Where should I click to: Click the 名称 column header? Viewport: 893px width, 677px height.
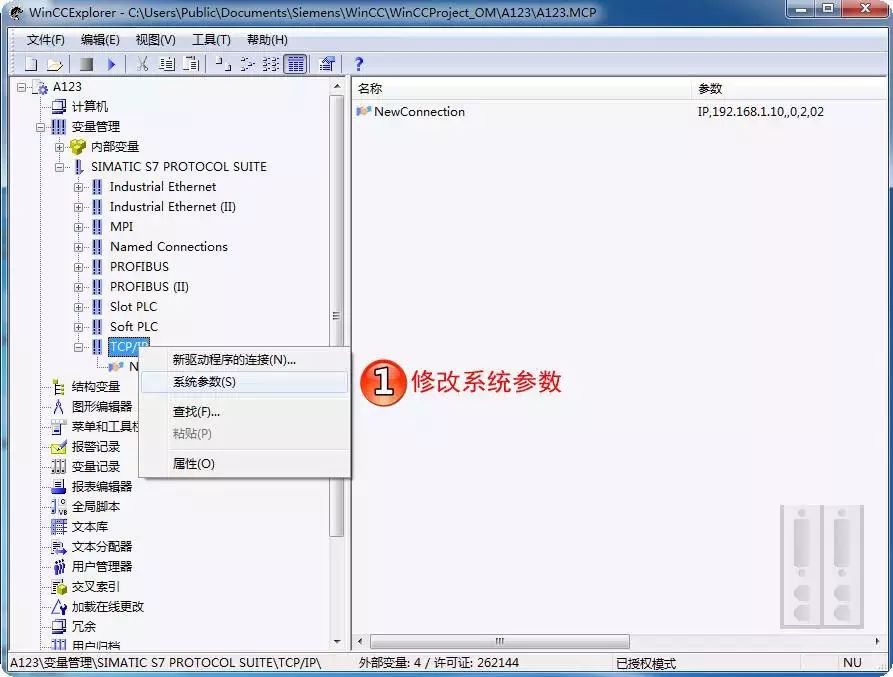[522, 89]
